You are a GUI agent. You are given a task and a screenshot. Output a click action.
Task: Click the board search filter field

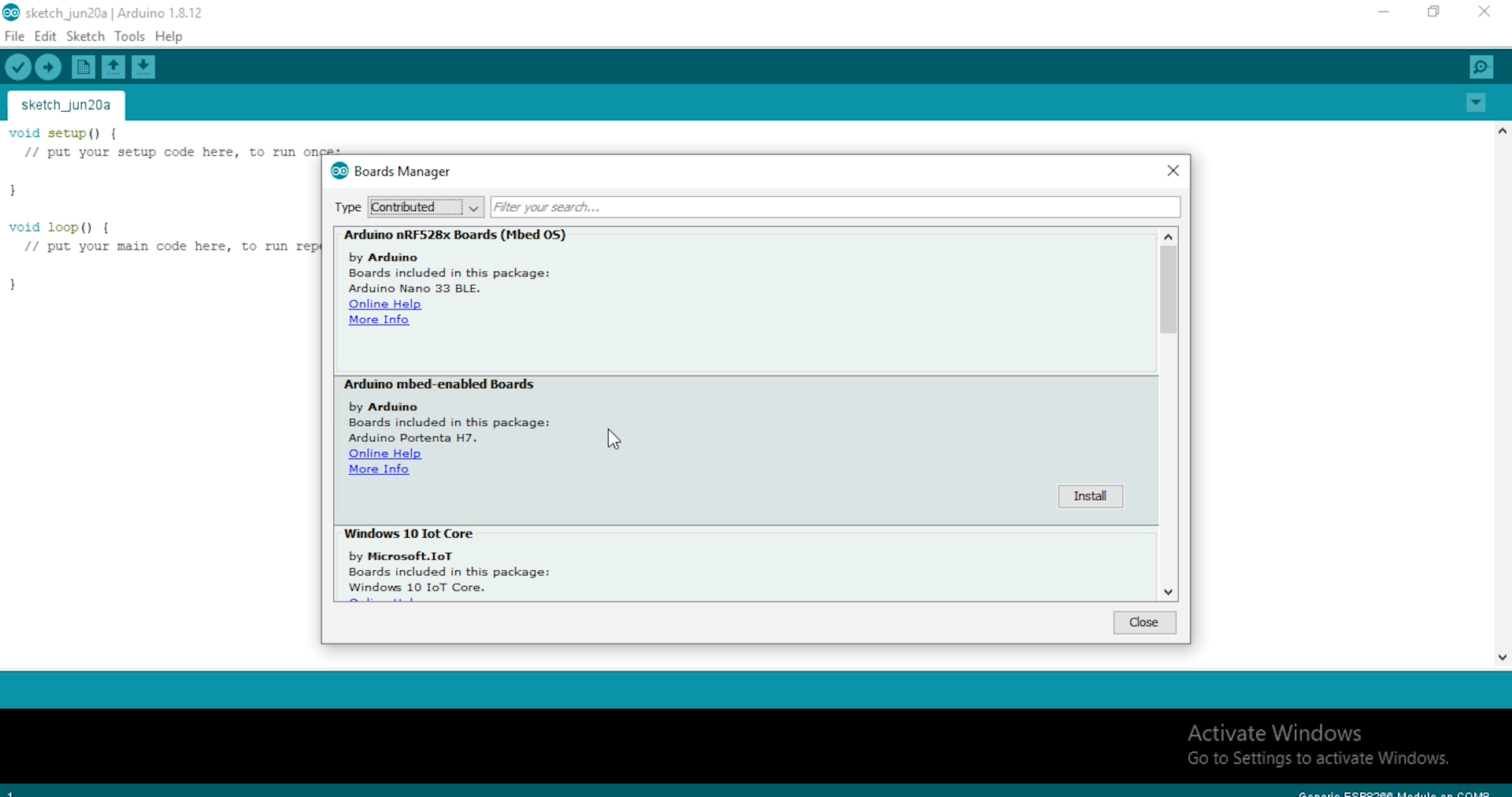pos(835,207)
